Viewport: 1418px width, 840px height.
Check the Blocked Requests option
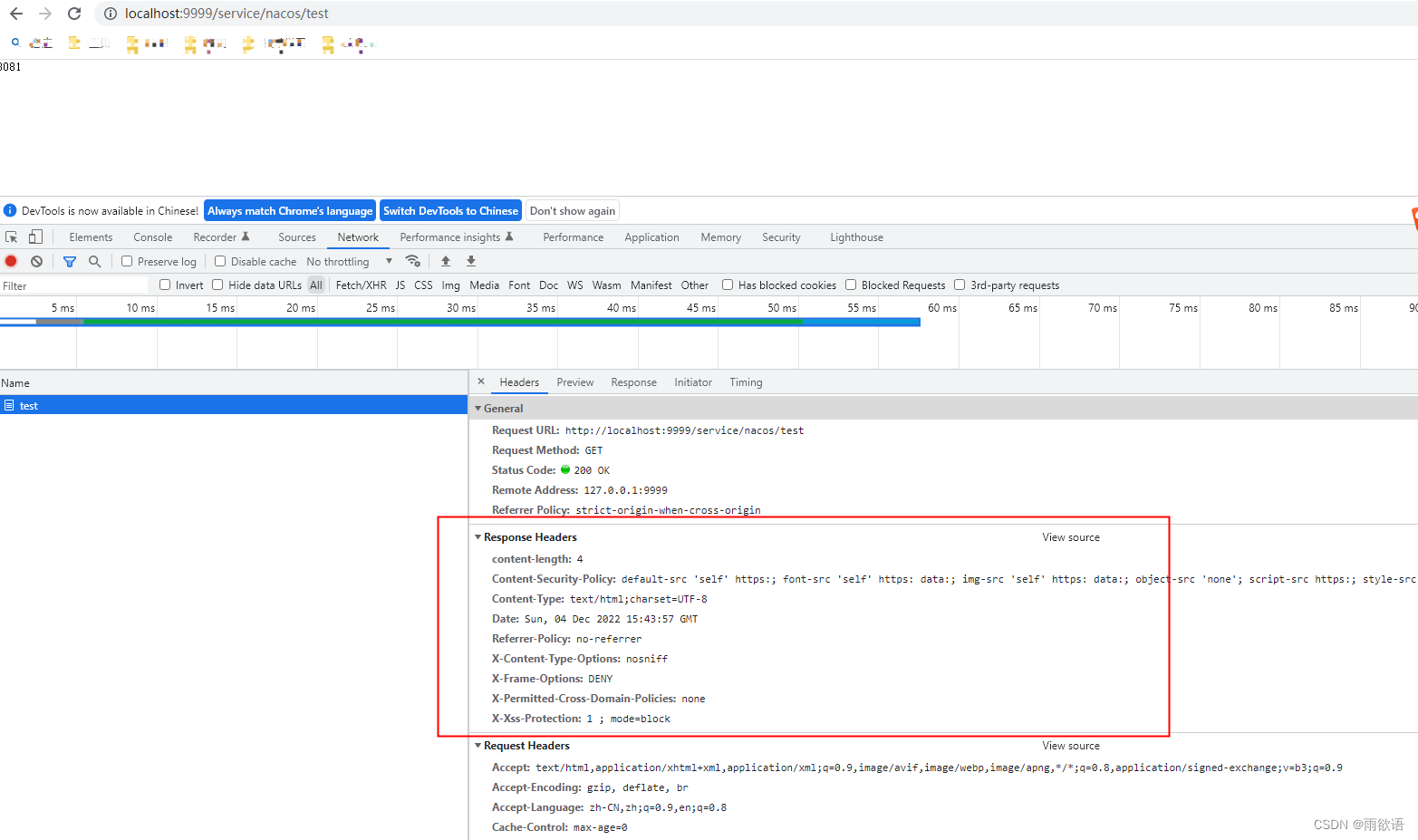coord(851,285)
